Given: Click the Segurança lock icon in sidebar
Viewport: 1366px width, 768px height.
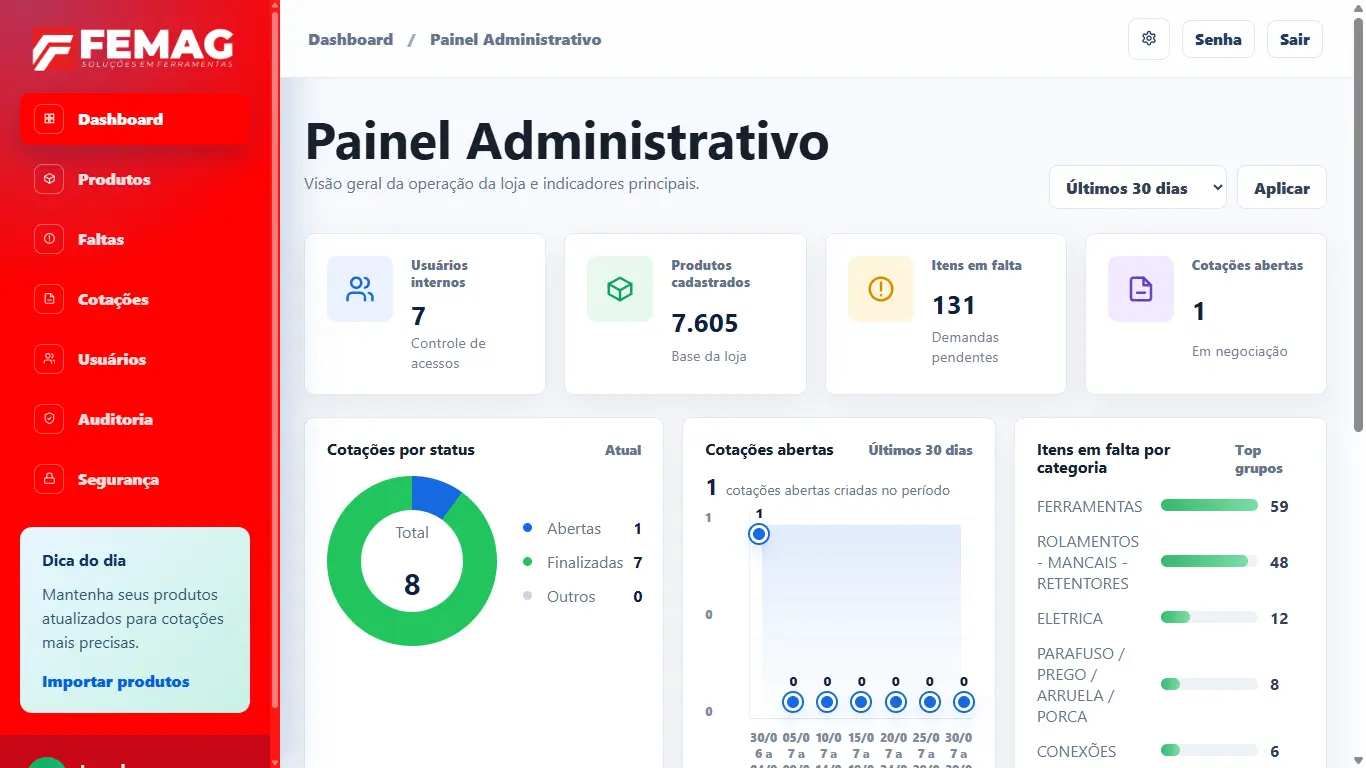Looking at the screenshot, I should coord(49,479).
